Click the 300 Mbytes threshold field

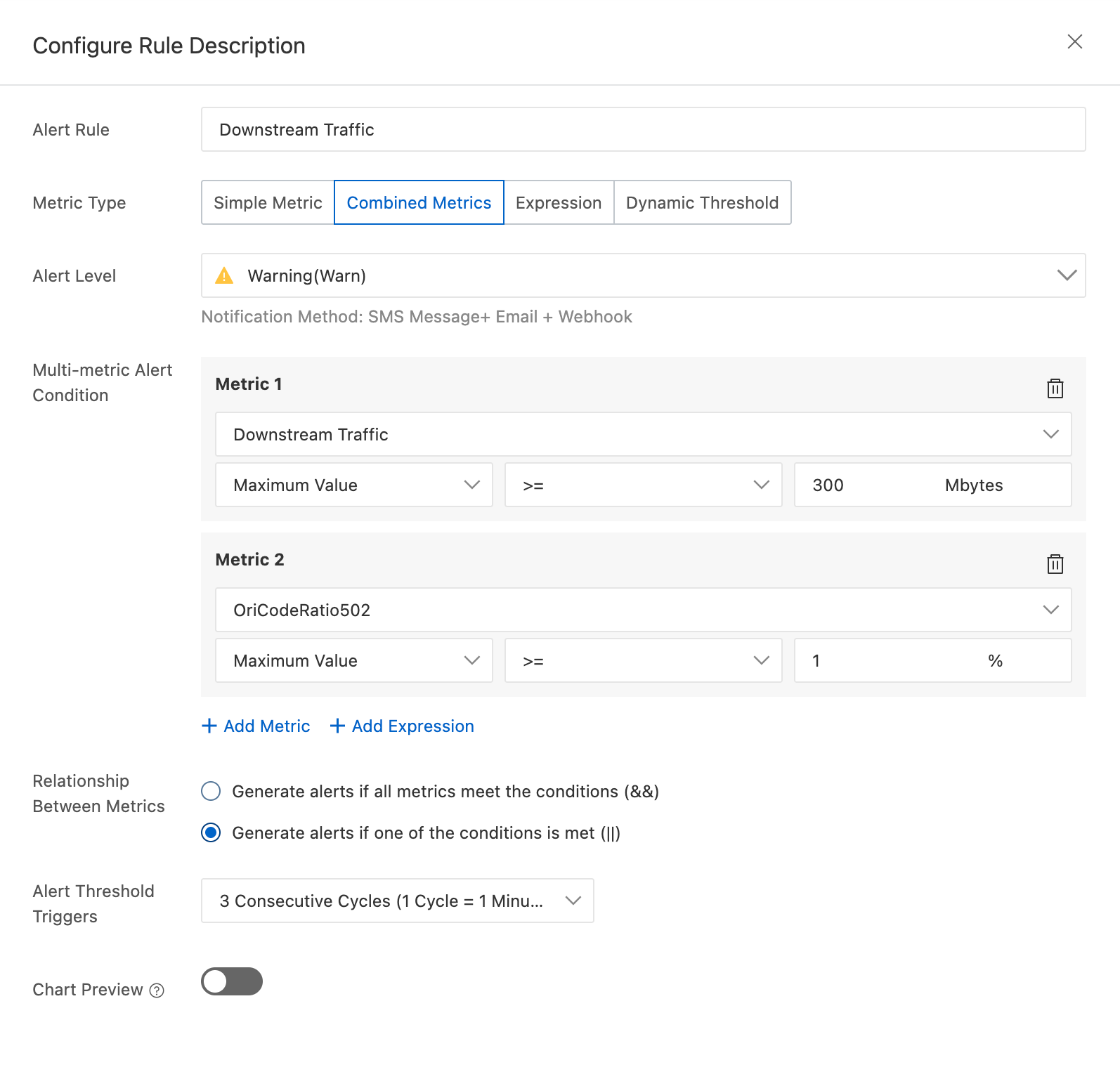point(871,485)
